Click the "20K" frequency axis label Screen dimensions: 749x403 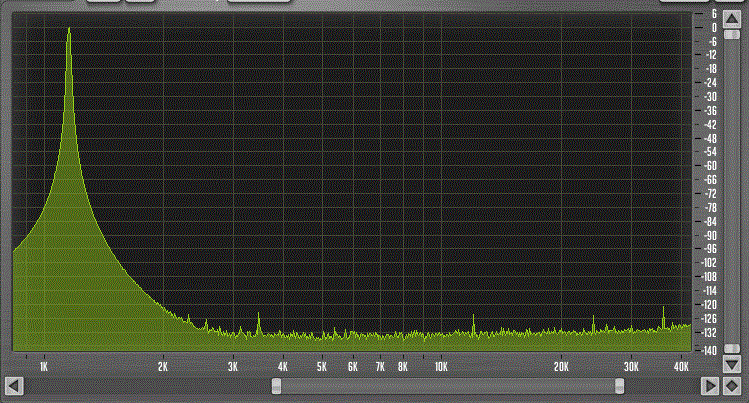tap(561, 367)
